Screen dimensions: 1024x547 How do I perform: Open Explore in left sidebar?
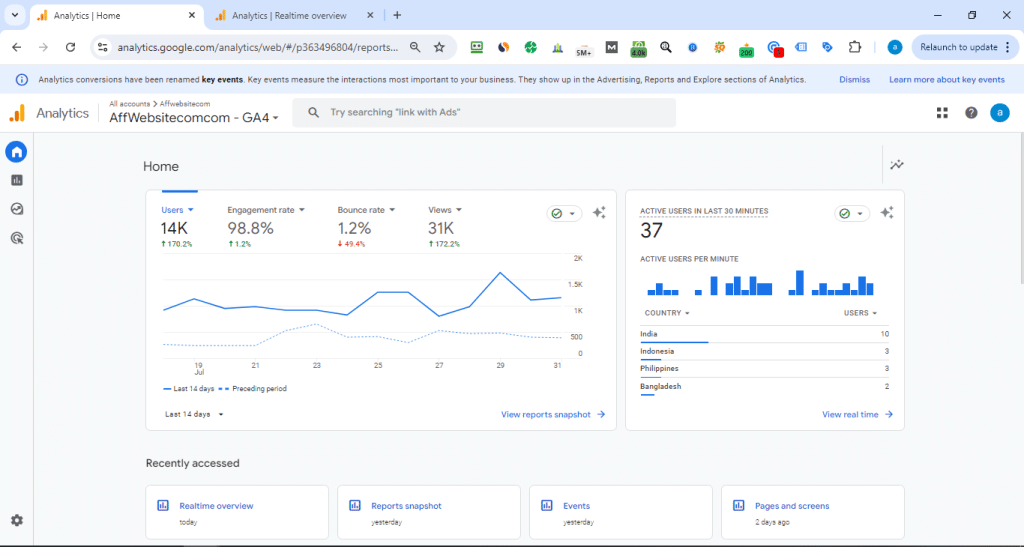(x=16, y=209)
